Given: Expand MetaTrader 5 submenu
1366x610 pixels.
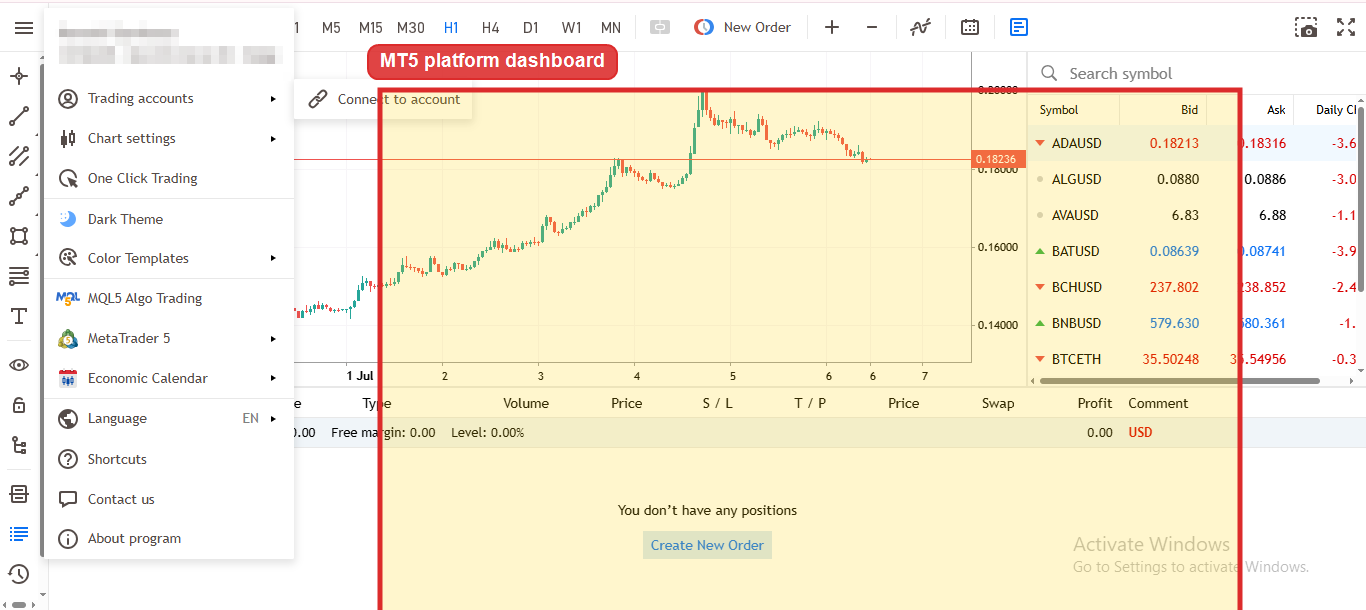Looking at the screenshot, I should pos(169,338).
